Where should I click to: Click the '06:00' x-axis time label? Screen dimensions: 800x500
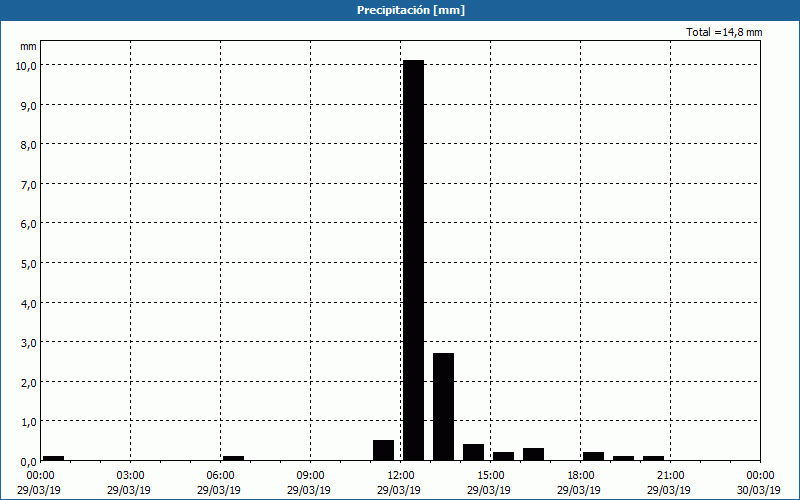(x=220, y=476)
